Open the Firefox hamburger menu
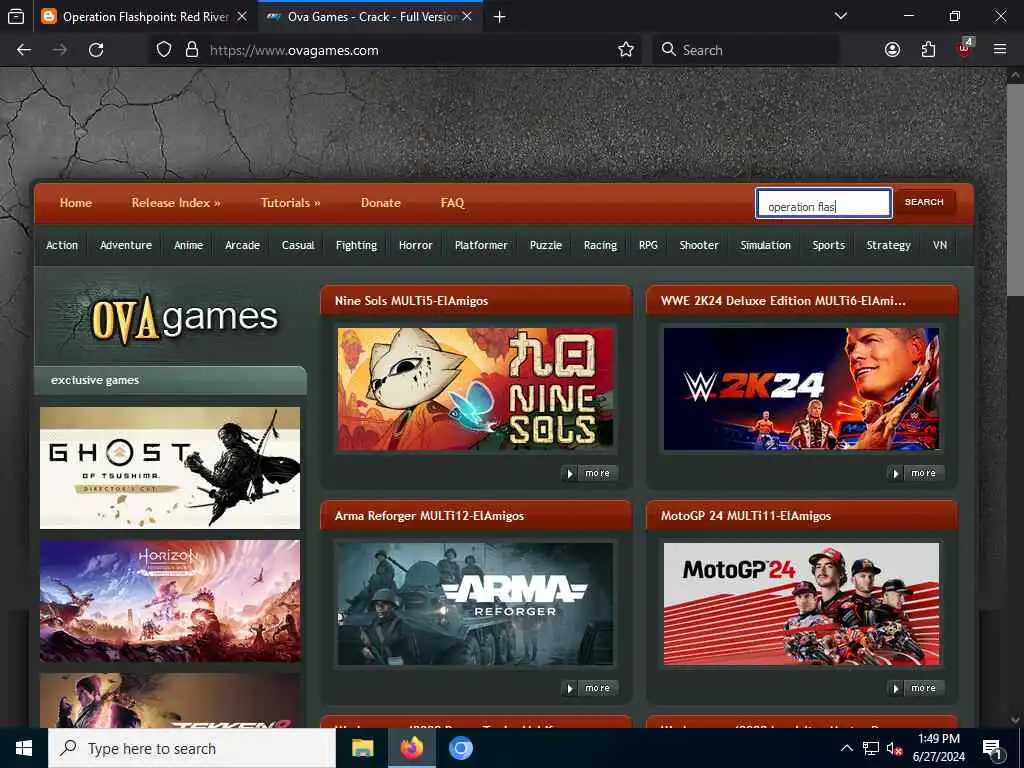 (1000, 50)
